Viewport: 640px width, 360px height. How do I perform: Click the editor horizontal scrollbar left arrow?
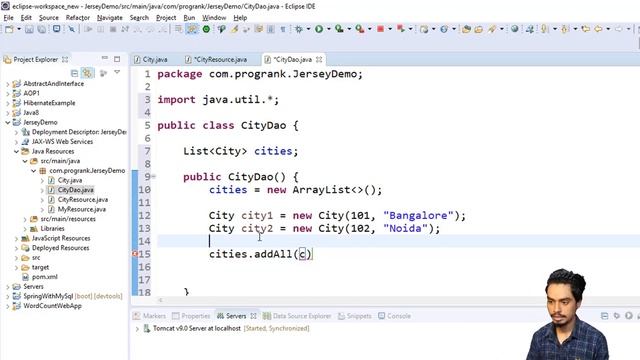160,300
